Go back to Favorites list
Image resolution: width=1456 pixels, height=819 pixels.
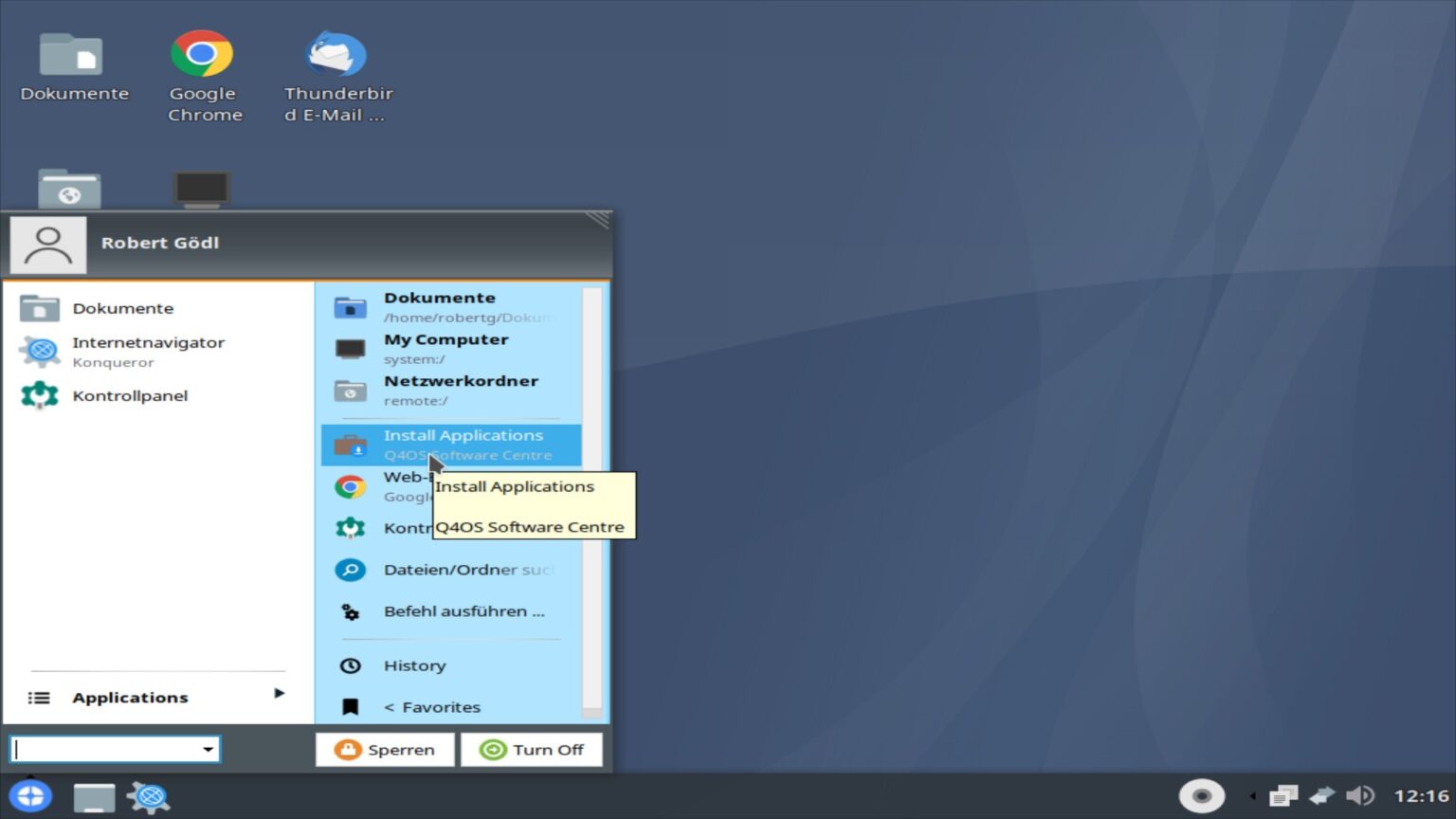click(x=432, y=707)
